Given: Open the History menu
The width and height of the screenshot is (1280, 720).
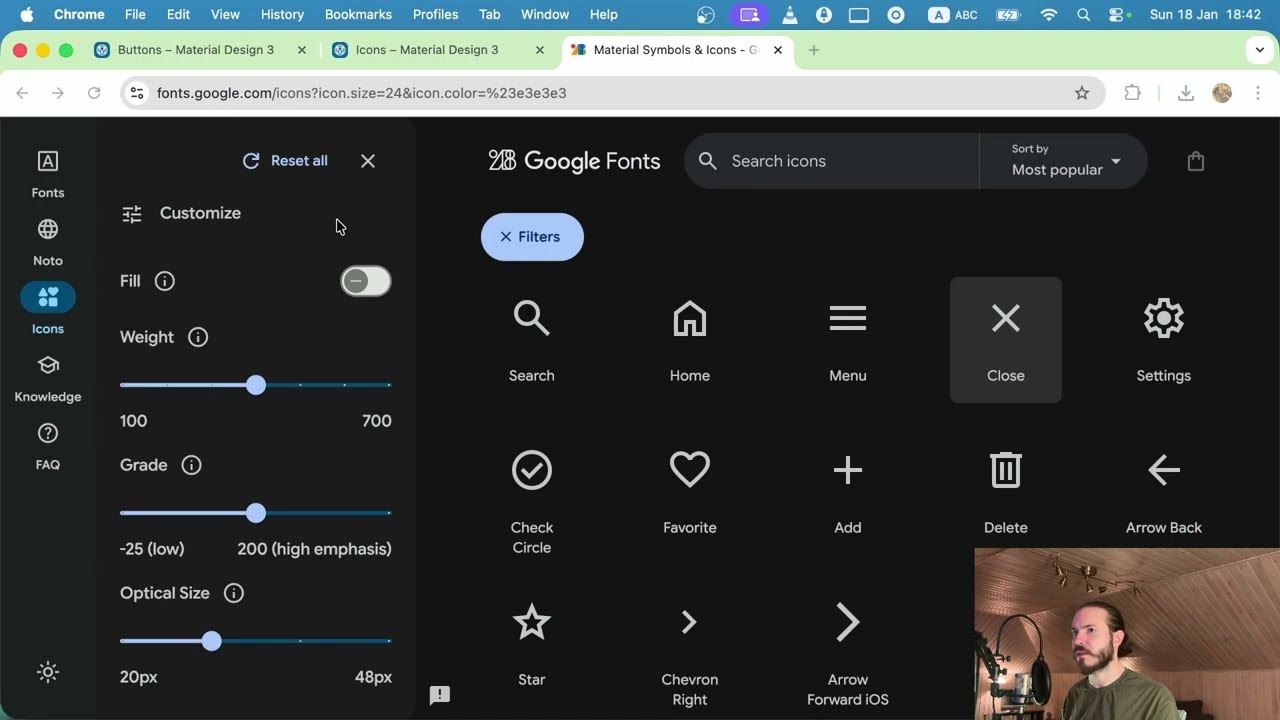Looking at the screenshot, I should (x=282, y=14).
